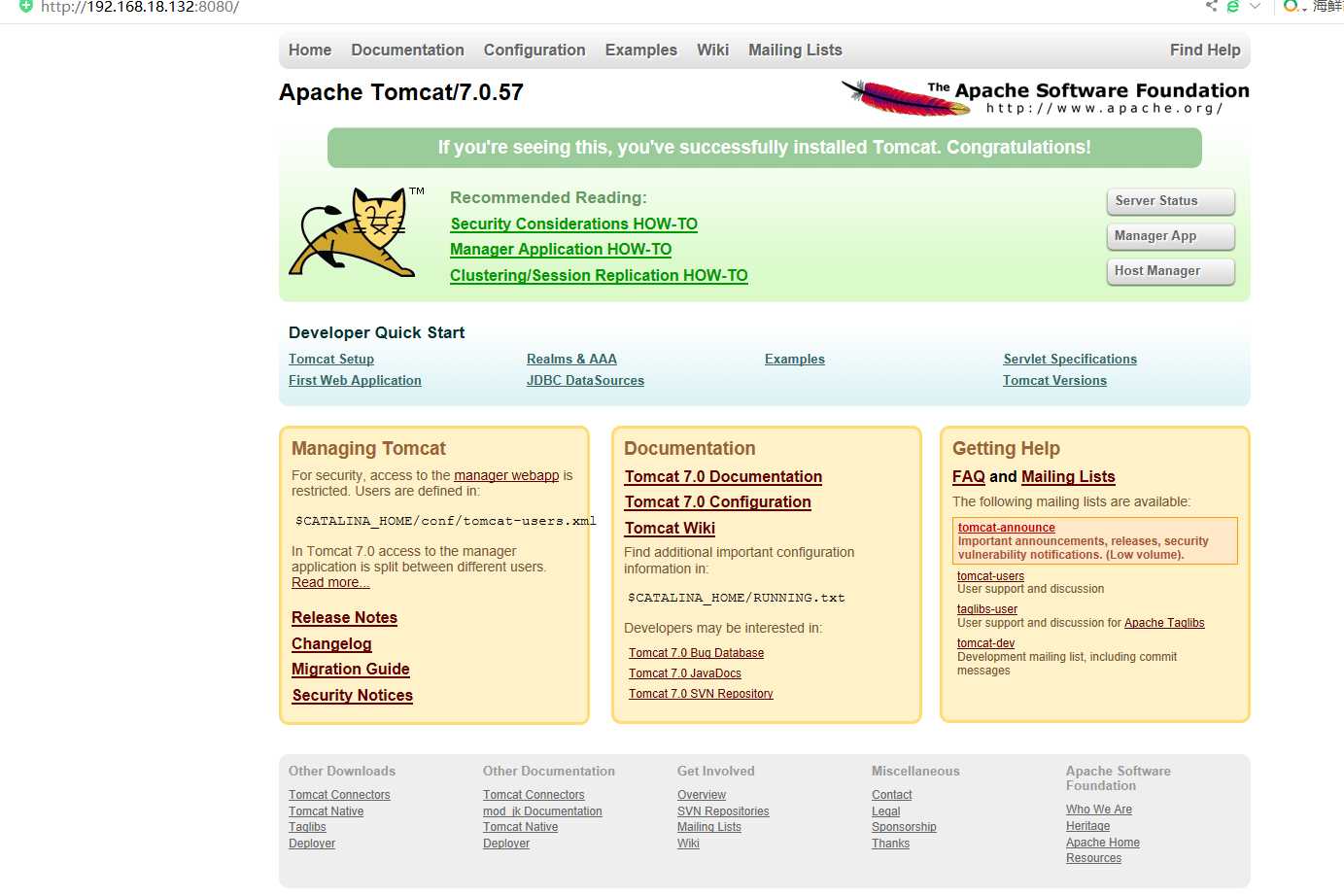Open Tomcat 7.0 Bug Database link
Image resolution: width=1344 pixels, height=896 pixels.
[696, 653]
